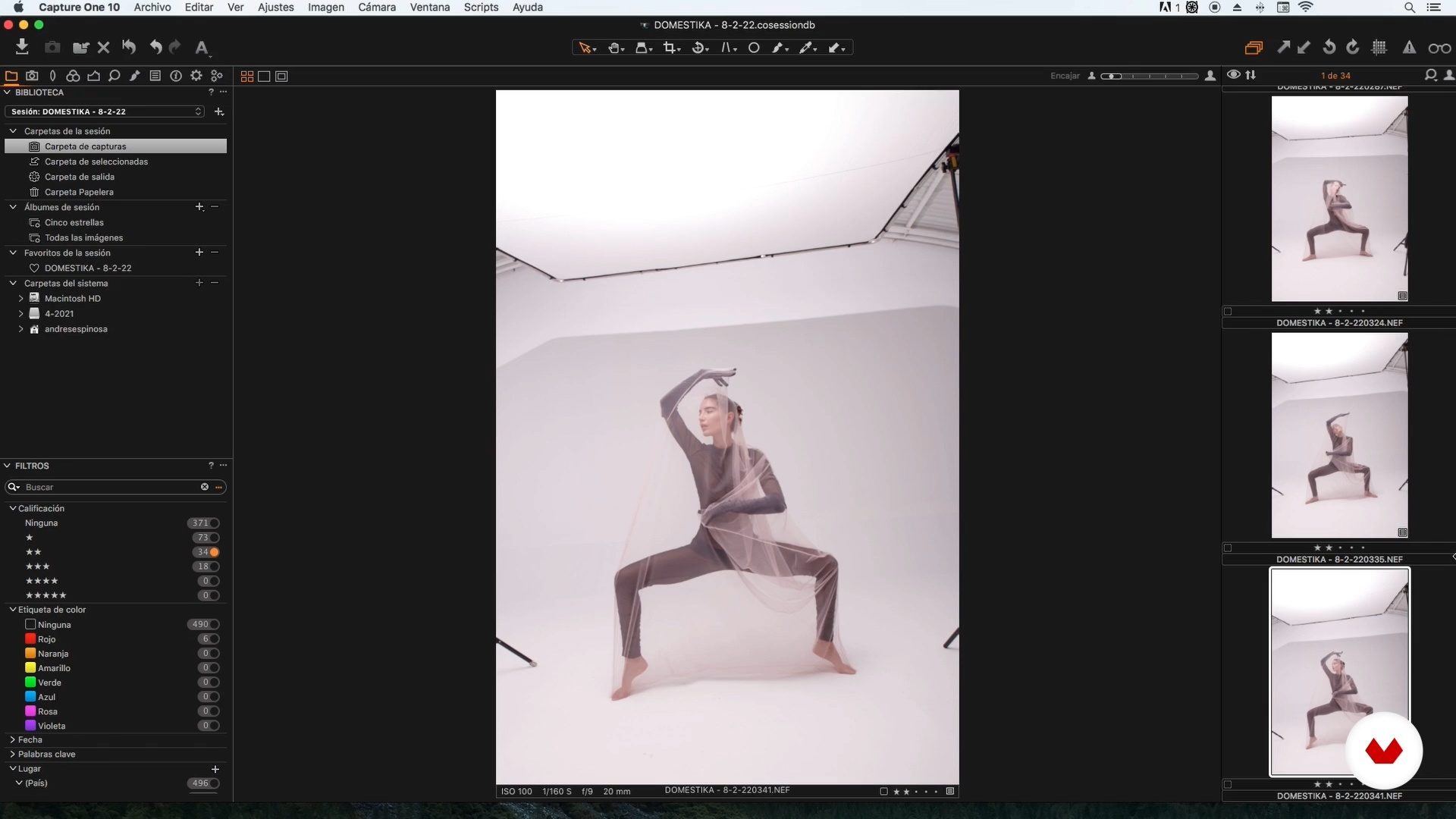Open the Ajustes menu
The height and width of the screenshot is (819, 1456).
[x=275, y=8]
